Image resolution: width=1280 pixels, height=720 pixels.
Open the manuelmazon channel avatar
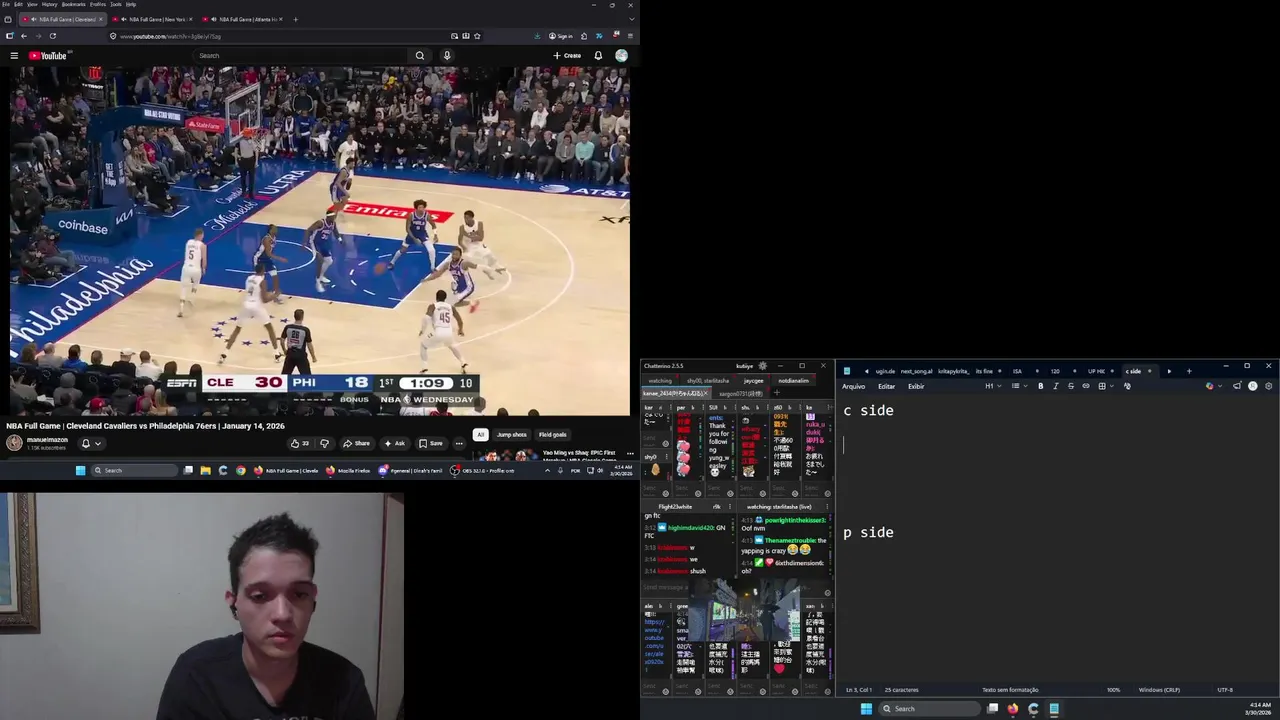[x=14, y=443]
